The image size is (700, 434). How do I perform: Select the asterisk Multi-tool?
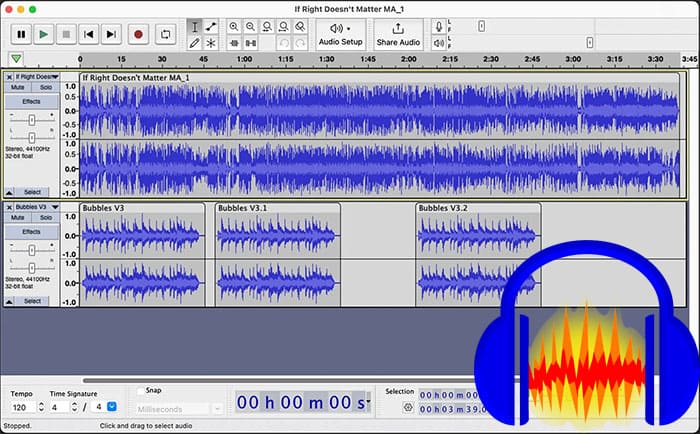[x=211, y=43]
